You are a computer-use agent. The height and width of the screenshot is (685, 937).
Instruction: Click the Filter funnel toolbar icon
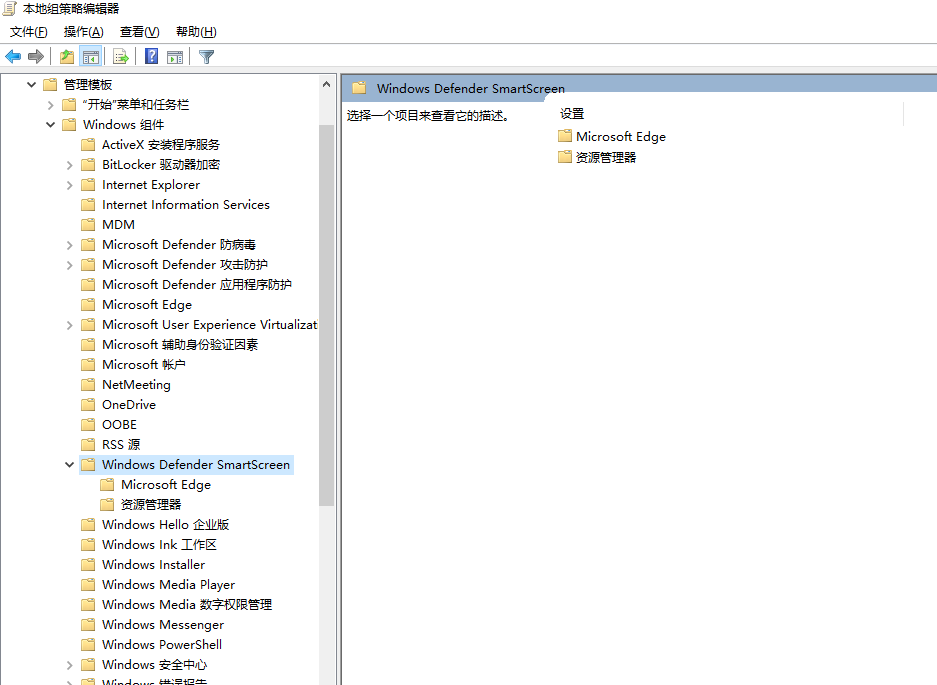[x=206, y=57]
